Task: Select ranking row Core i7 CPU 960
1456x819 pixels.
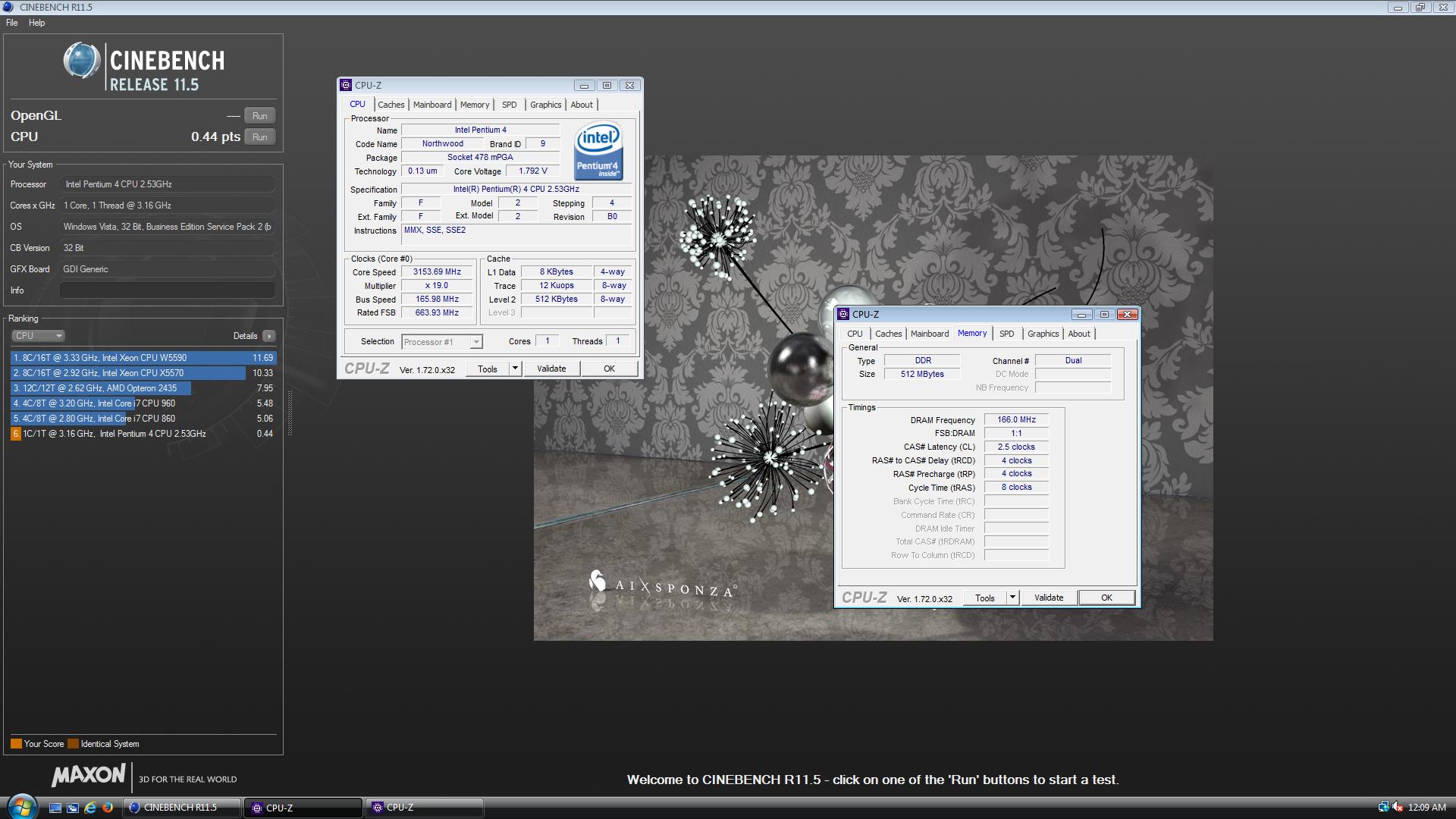Action: coord(143,403)
